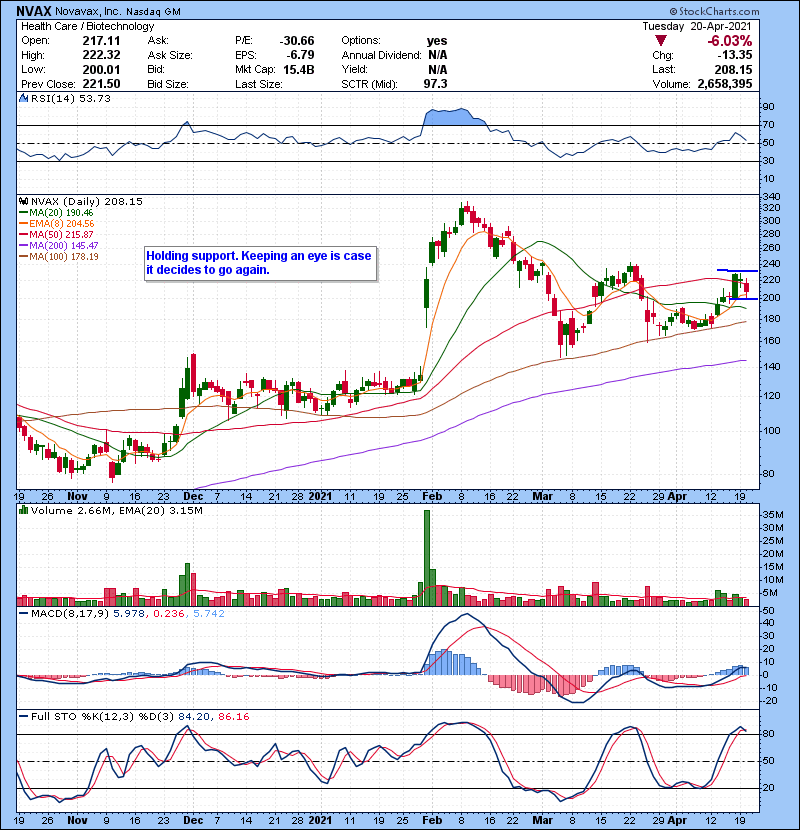Click the -6.03% percent change

point(730,41)
